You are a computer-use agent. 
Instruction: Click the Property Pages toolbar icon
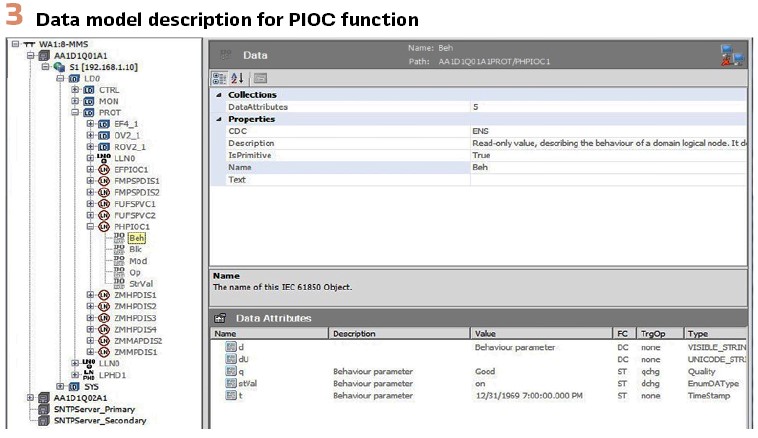[259, 77]
